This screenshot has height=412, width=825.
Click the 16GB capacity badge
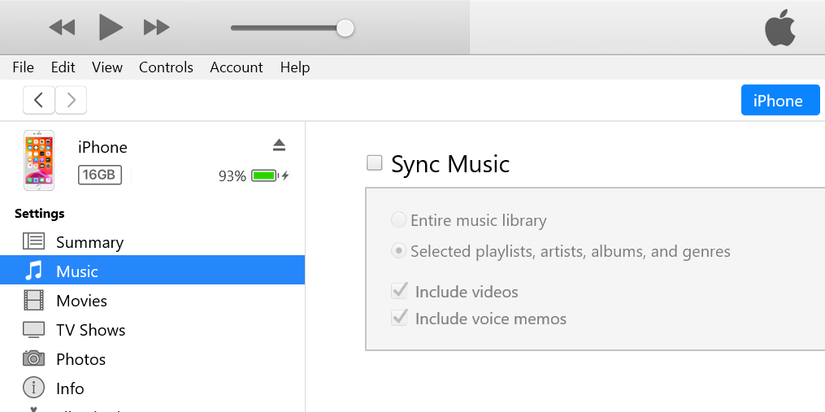point(99,175)
